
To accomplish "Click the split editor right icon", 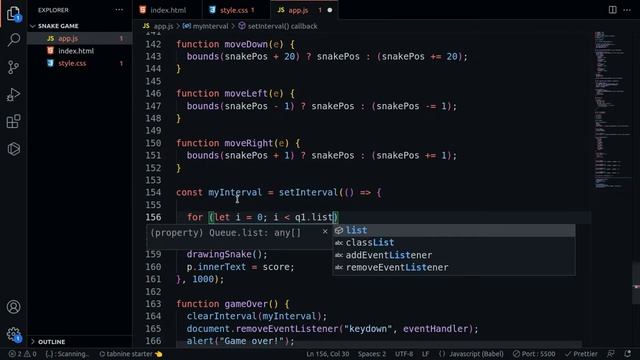I will tap(612, 10).
